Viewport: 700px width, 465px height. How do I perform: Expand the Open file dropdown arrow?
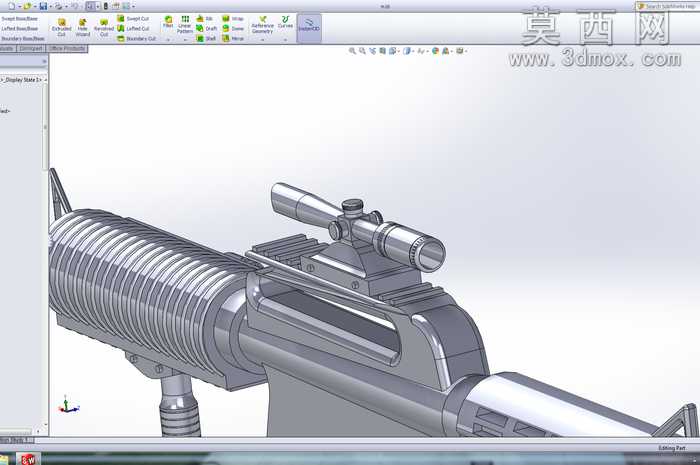click(x=35, y=7)
